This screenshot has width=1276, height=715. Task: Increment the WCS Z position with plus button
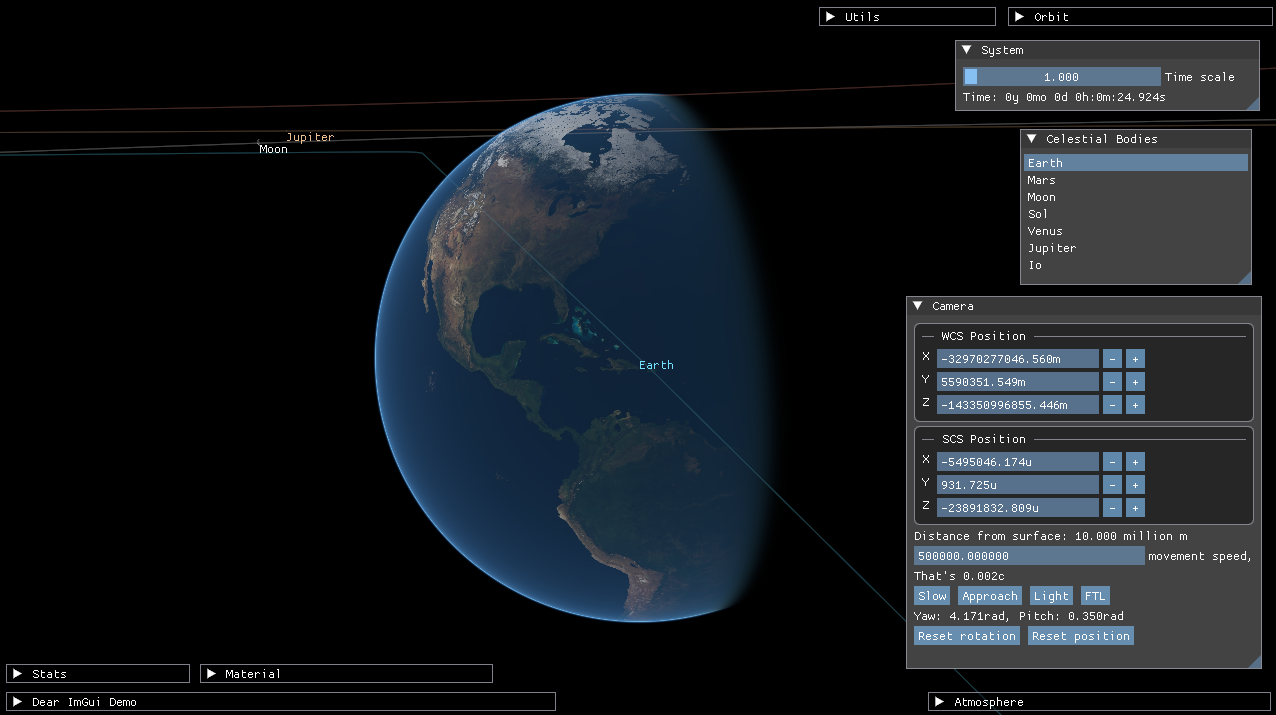[1135, 404]
